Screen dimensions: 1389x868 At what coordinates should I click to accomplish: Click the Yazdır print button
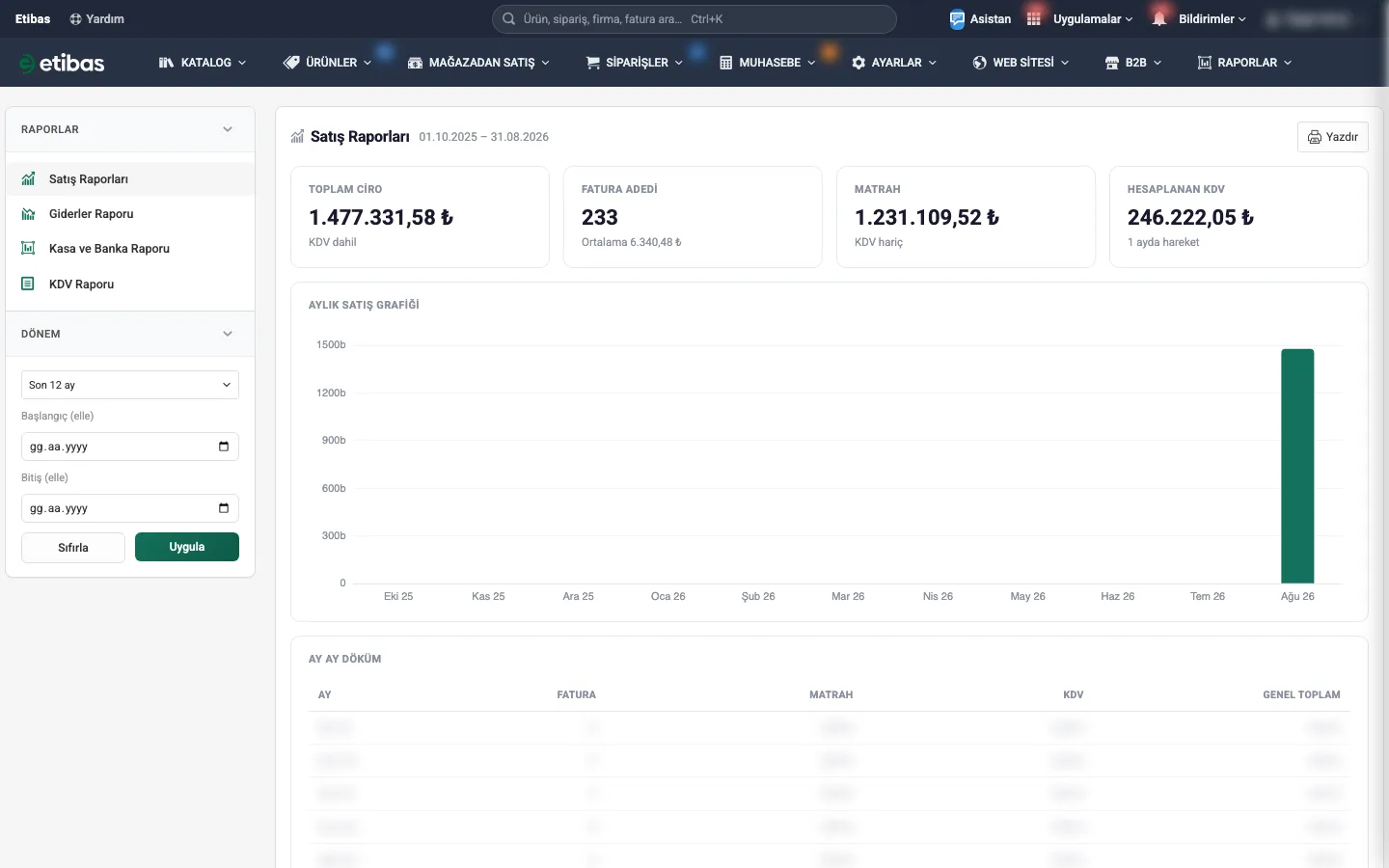point(1333,137)
